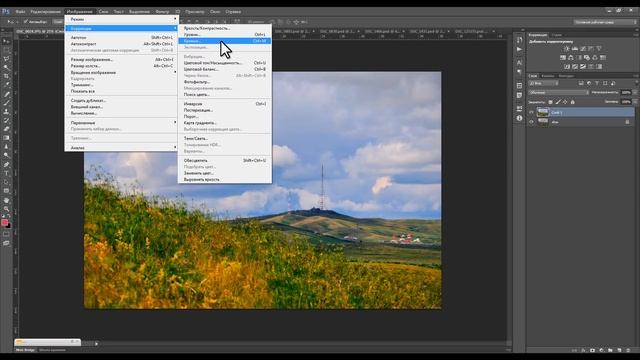Open the layer blend mode dropdown

coord(559,93)
